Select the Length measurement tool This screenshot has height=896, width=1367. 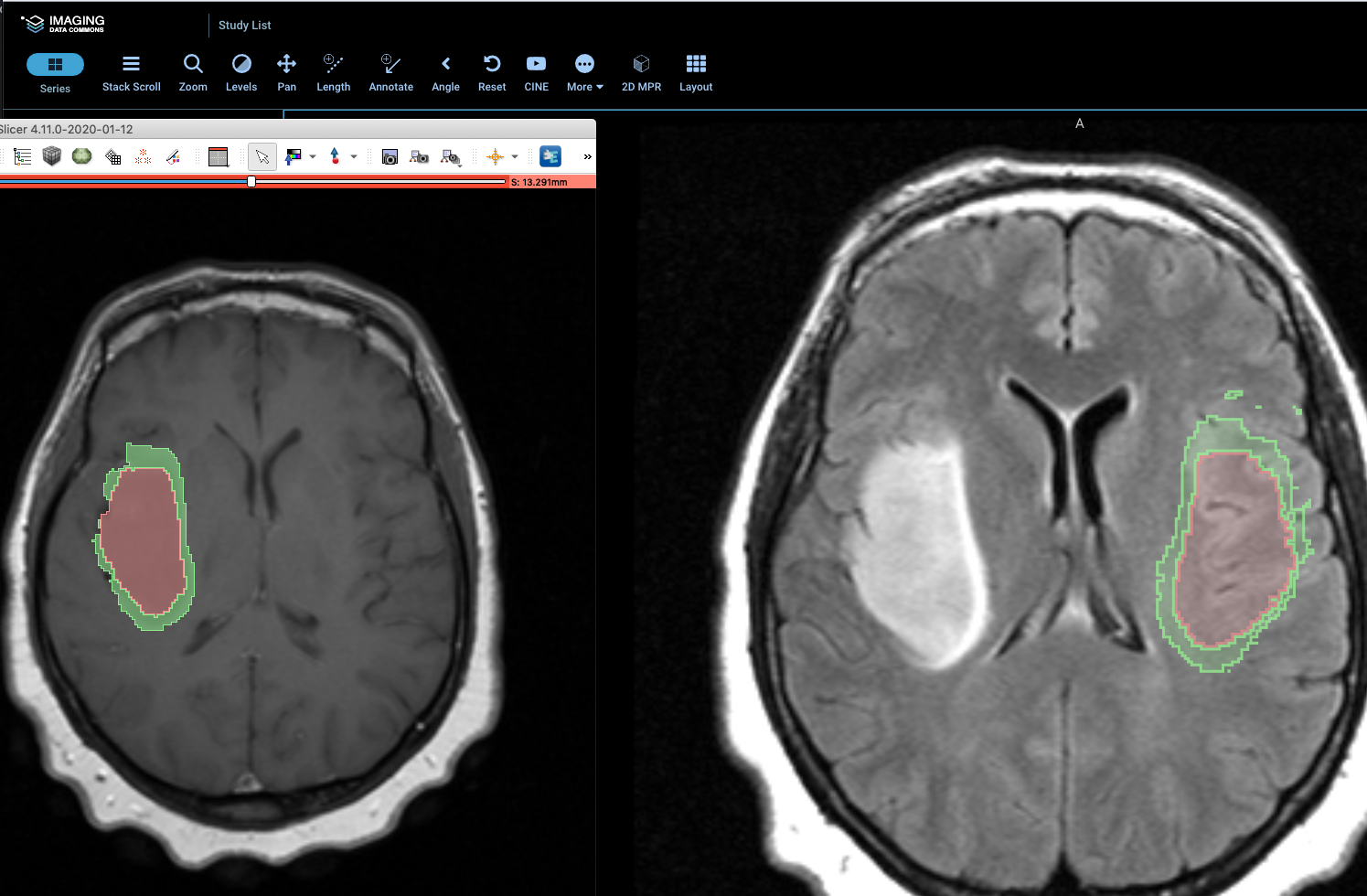pos(333,73)
